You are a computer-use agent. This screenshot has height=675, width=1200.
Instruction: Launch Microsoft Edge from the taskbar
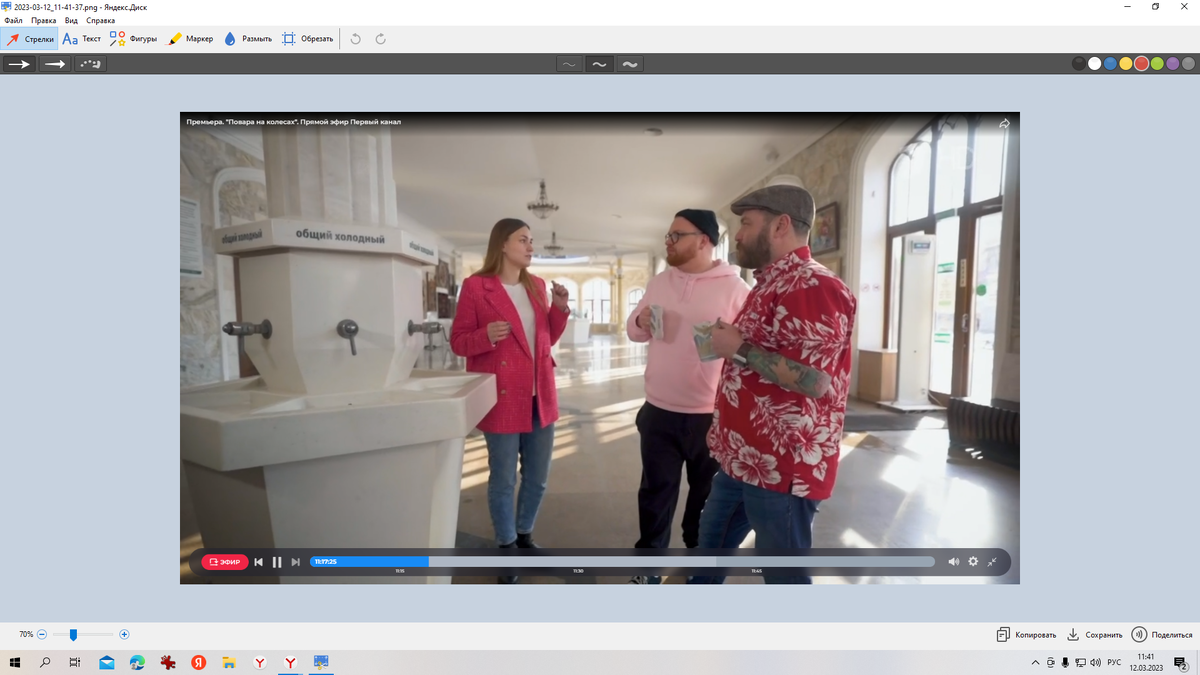tap(137, 663)
